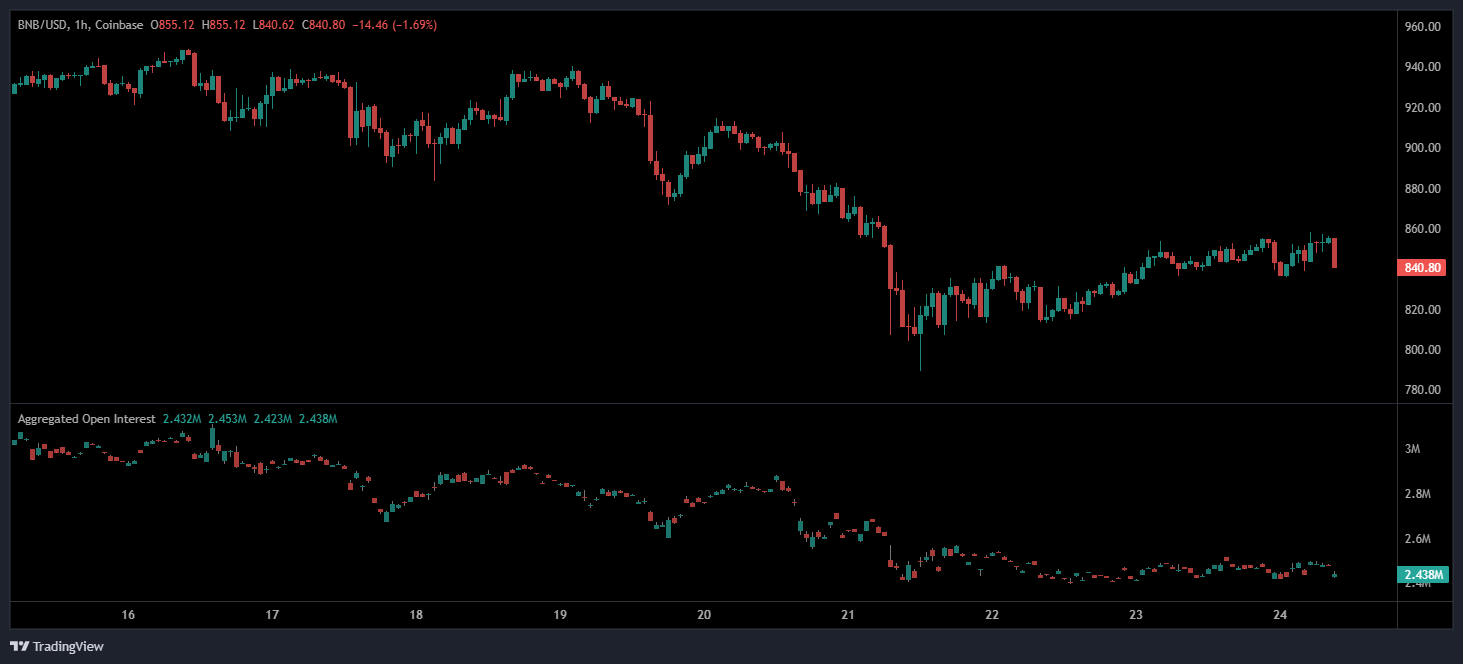1463x664 pixels.
Task: Click the 800.00 price axis label
Action: pyautogui.click(x=1422, y=350)
